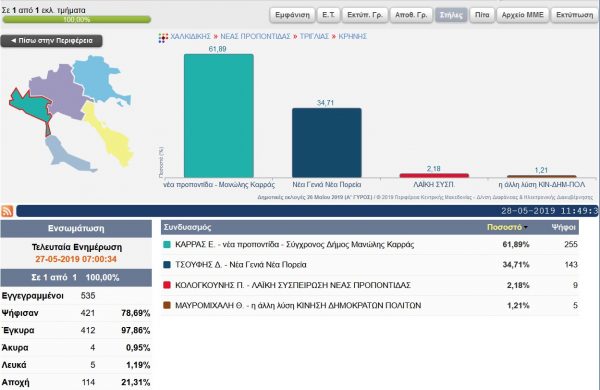
Task: Sort by Ποσοστό column arrow
Action: coord(526,227)
